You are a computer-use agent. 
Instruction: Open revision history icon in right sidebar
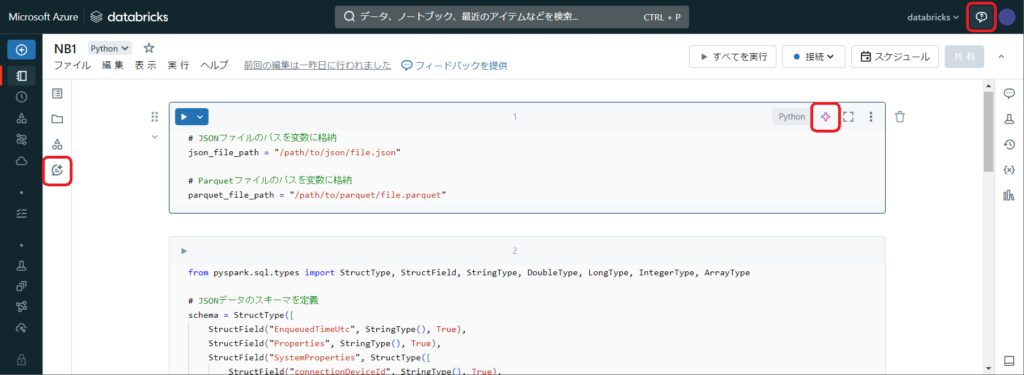(1009, 144)
